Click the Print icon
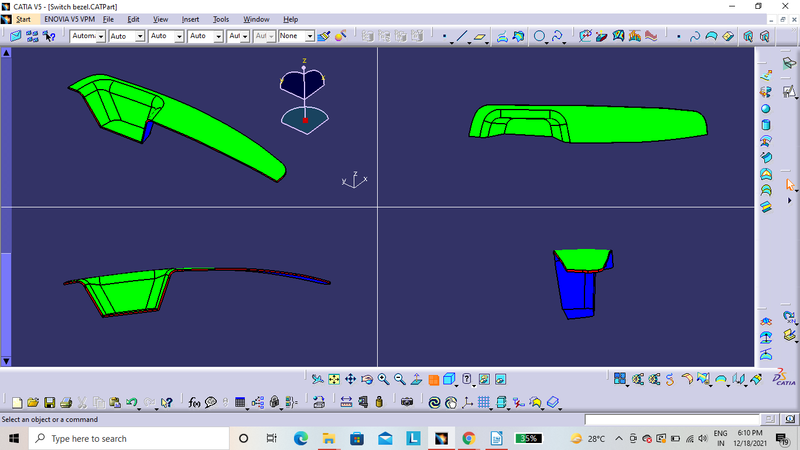 (x=66, y=403)
